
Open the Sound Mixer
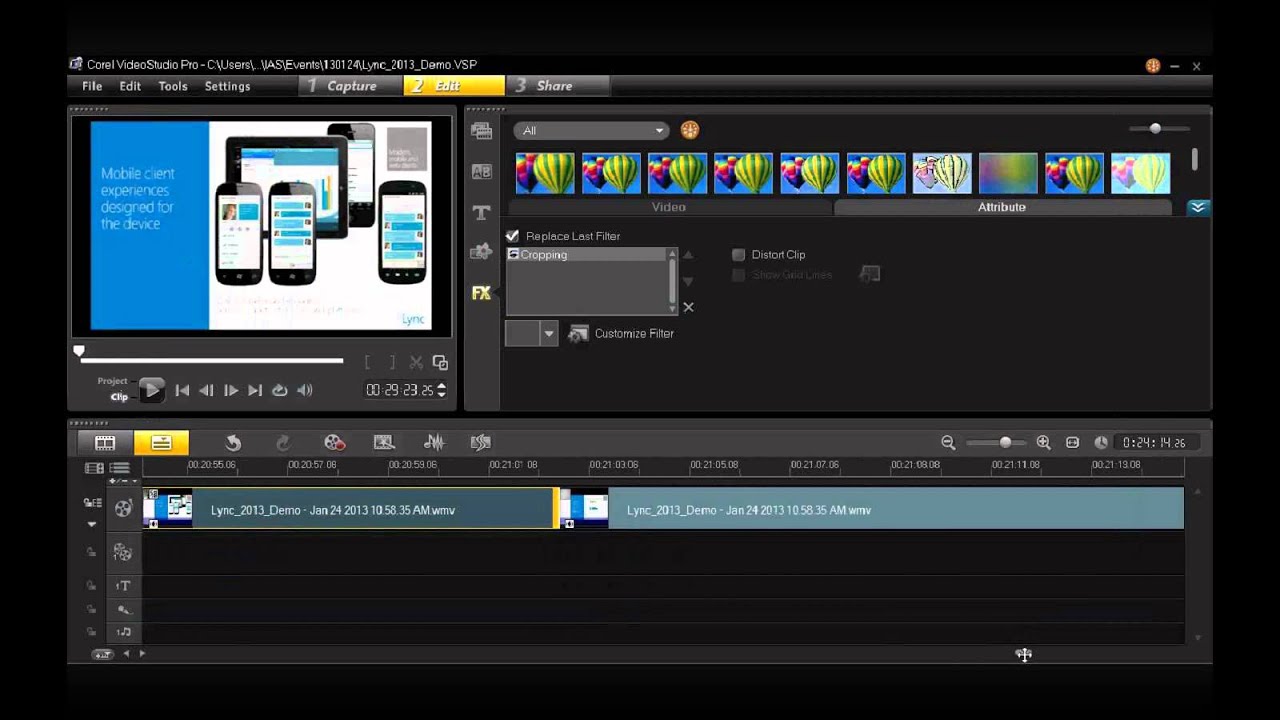(433, 442)
